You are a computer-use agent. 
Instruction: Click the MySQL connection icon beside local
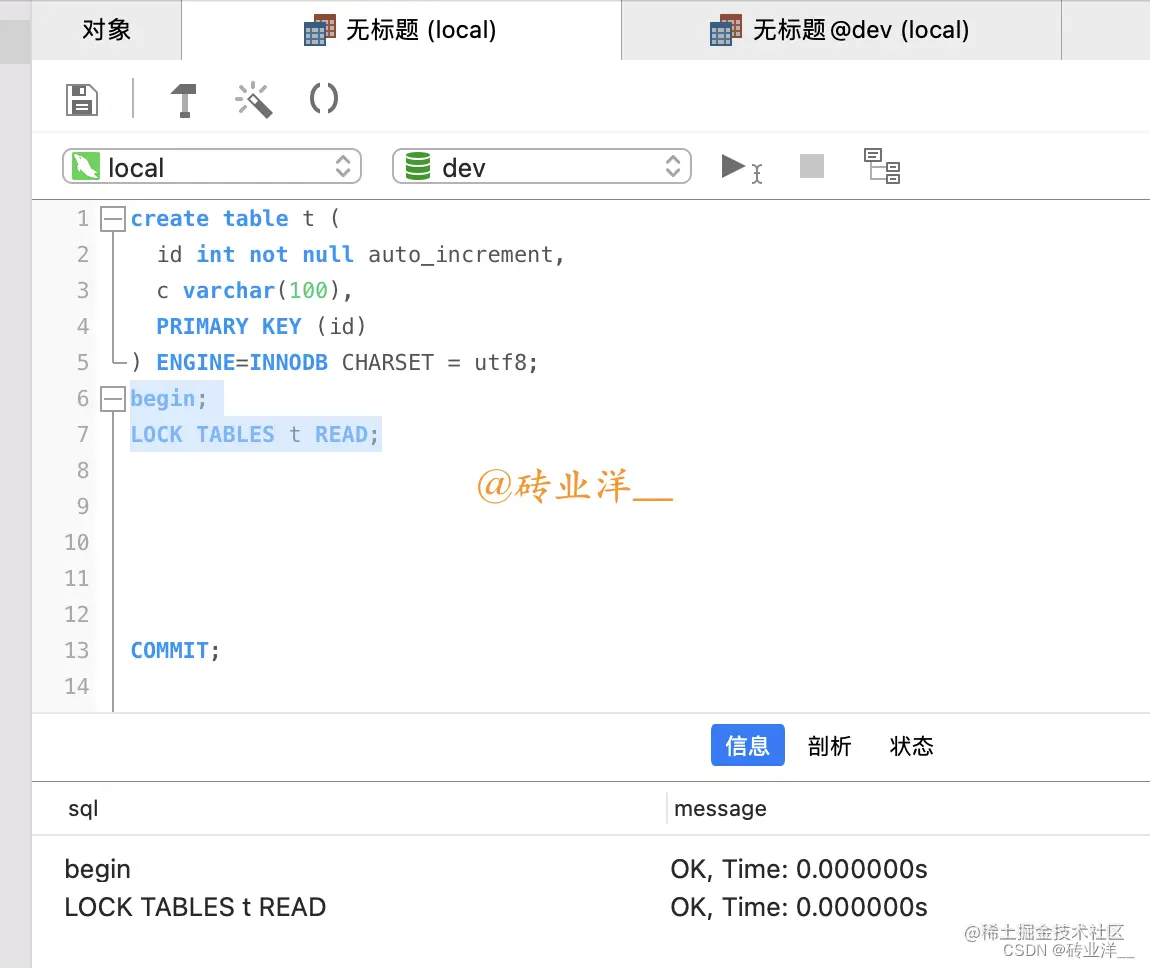pyautogui.click(x=86, y=166)
